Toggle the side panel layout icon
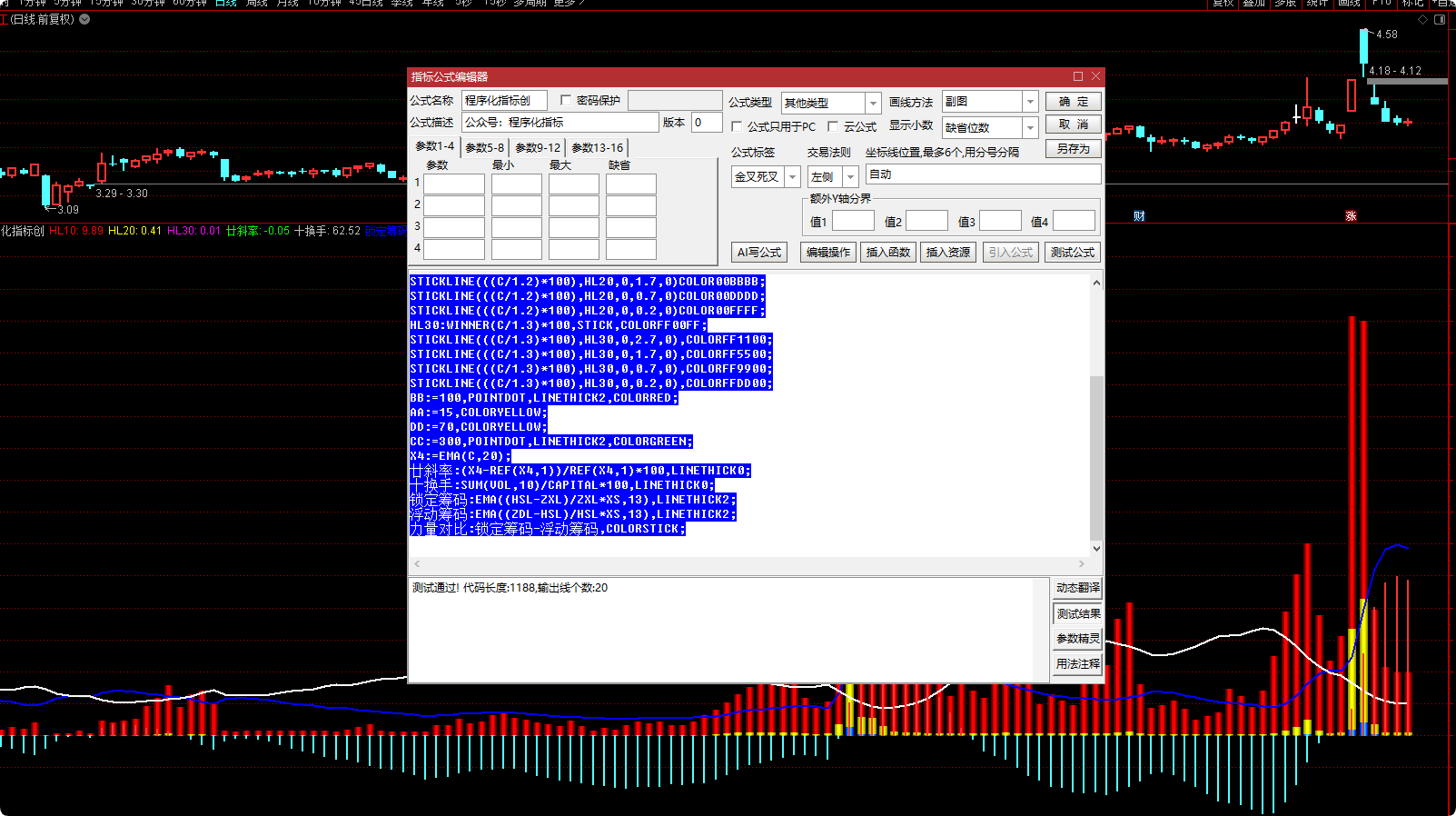Image resolution: width=1456 pixels, height=816 pixels. 1440,19
